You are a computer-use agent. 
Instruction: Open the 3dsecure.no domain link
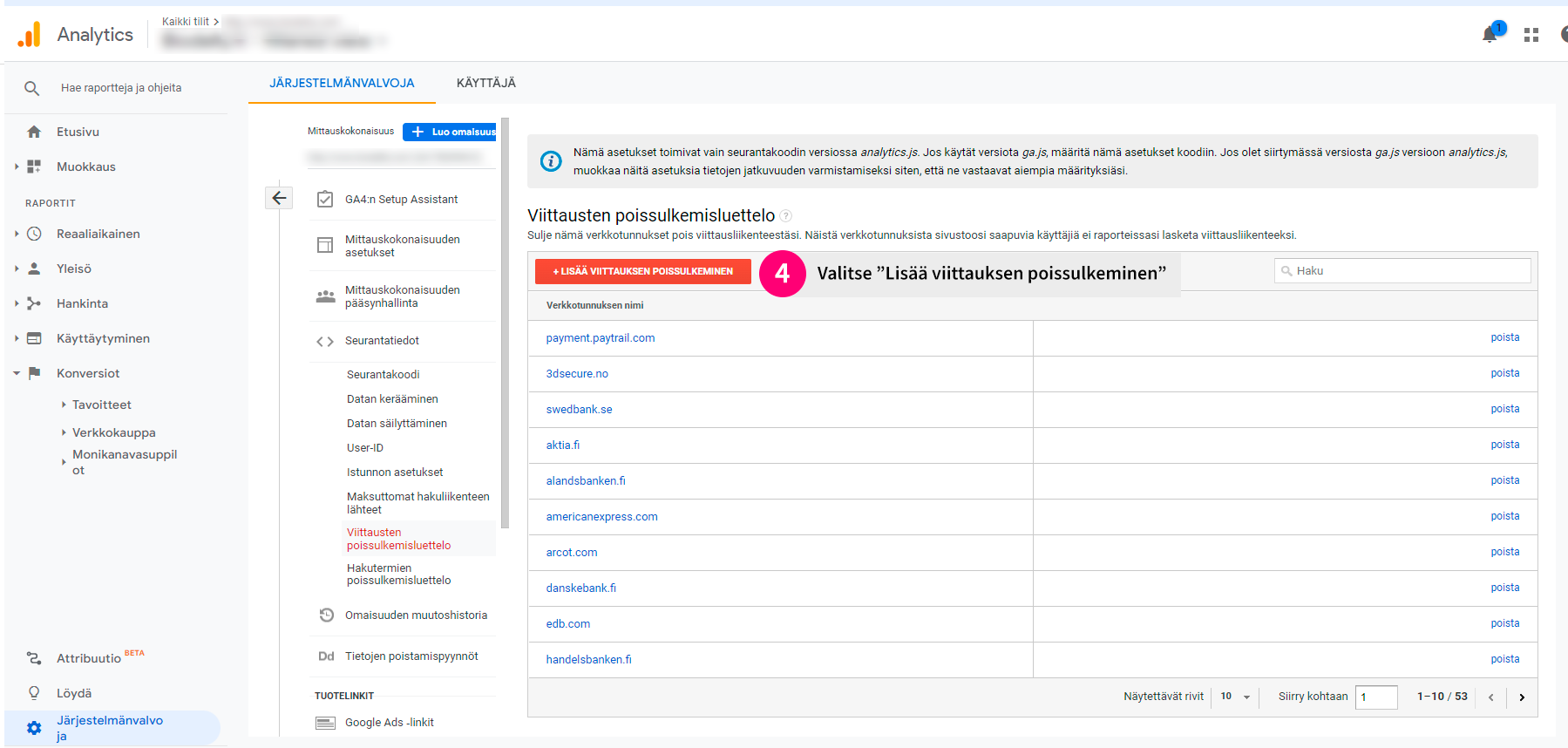click(x=577, y=374)
